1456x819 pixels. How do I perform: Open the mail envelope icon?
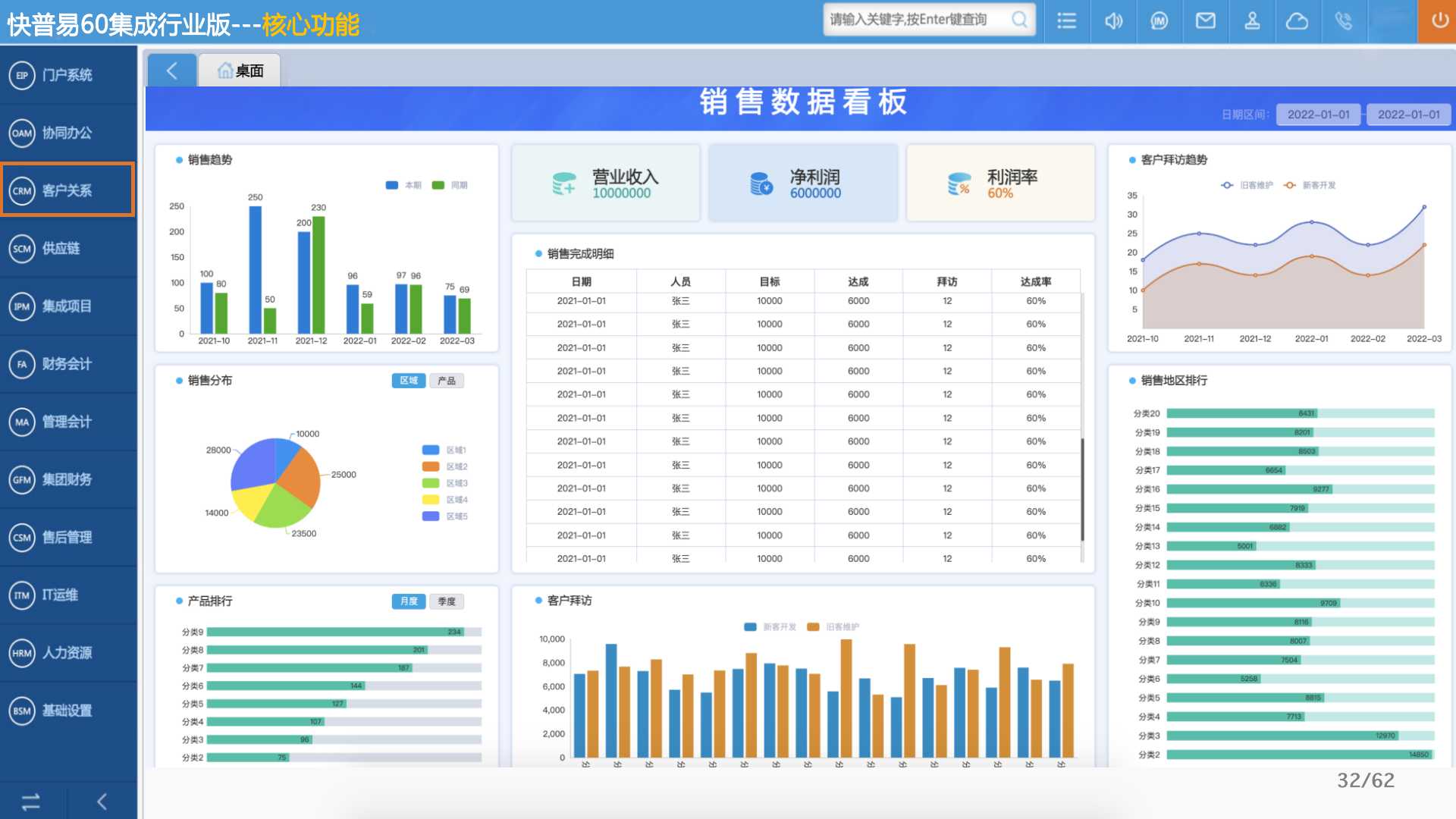(1205, 21)
